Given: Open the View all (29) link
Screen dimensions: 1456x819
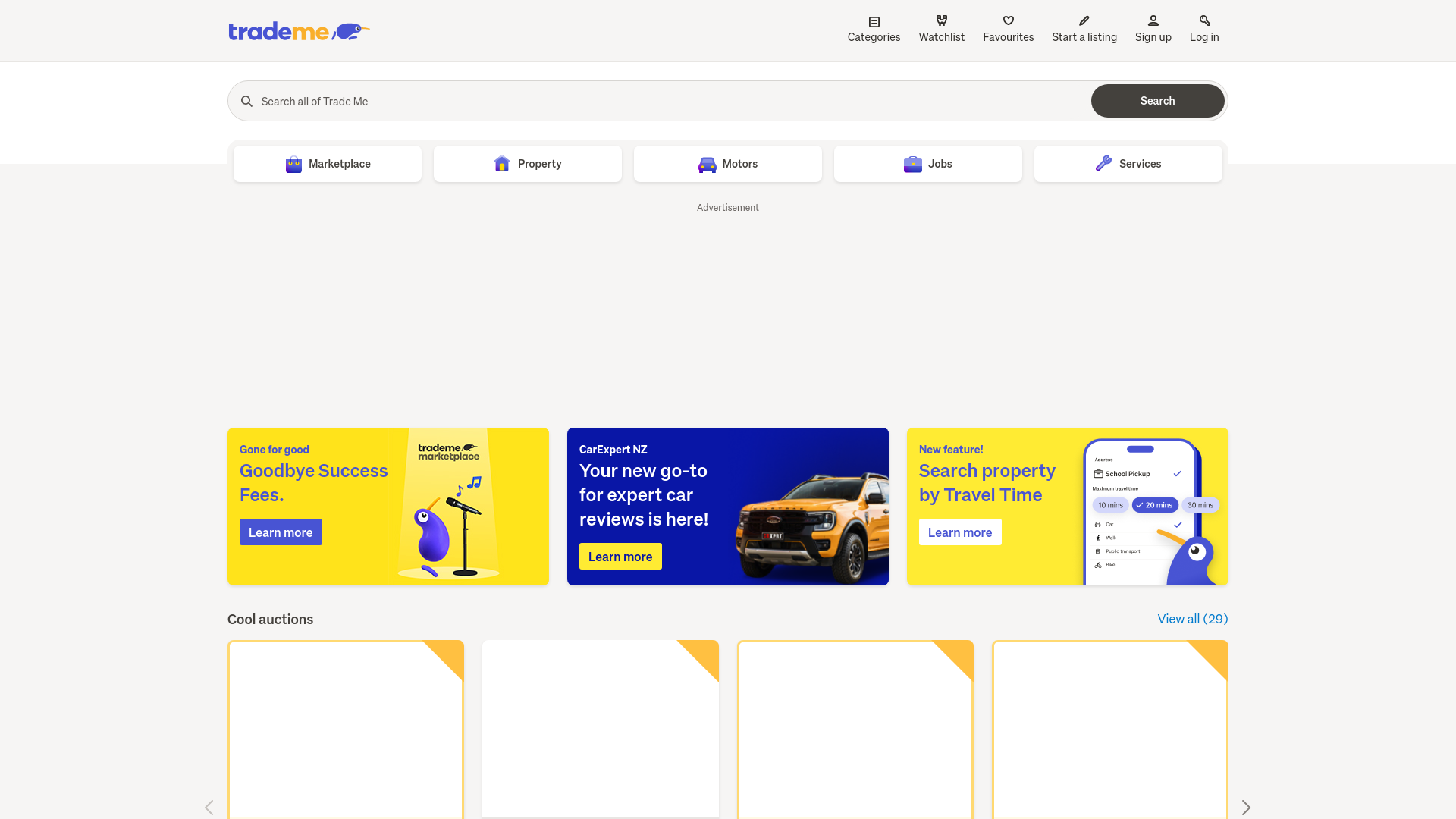Looking at the screenshot, I should tap(1193, 619).
